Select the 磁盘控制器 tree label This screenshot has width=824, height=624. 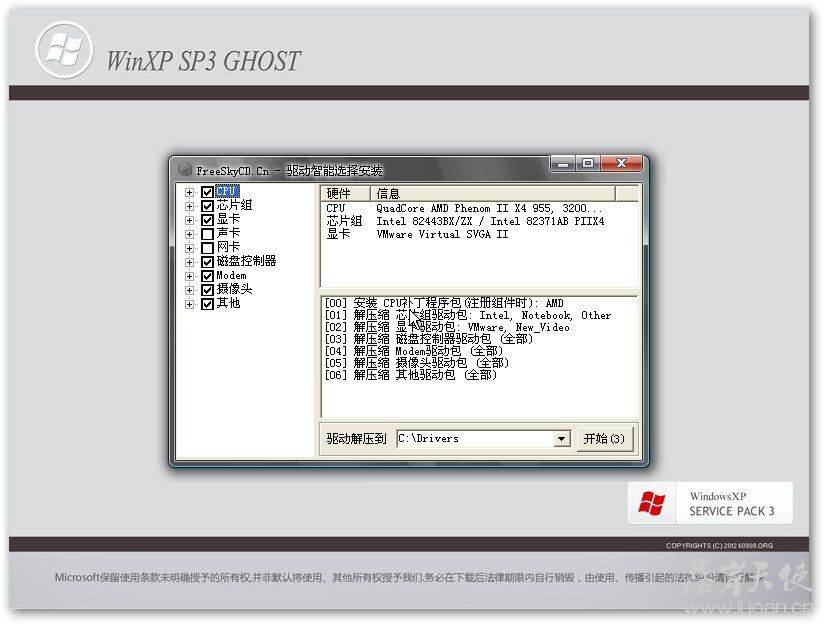pyautogui.click(x=246, y=261)
